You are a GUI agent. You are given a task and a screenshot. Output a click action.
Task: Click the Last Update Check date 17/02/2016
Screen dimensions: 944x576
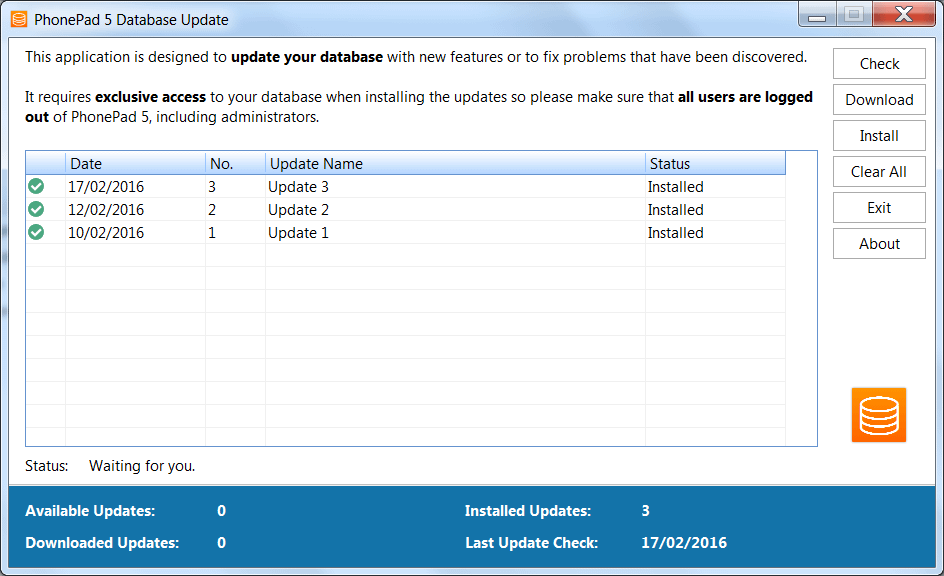[x=684, y=543]
